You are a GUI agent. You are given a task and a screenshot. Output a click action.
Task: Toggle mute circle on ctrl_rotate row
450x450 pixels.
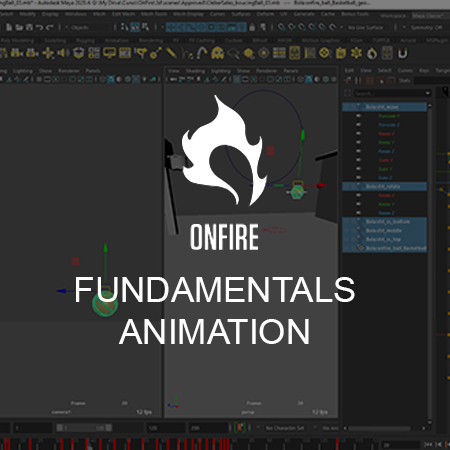[x=347, y=186]
